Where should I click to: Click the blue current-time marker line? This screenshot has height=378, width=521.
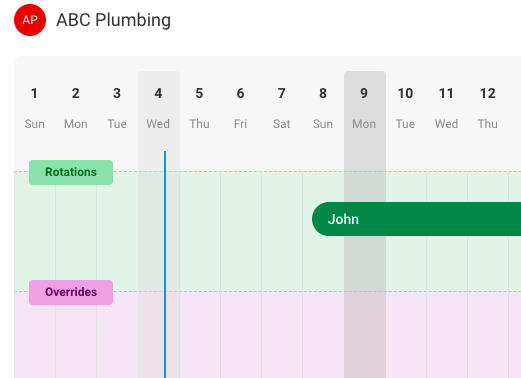point(165,264)
